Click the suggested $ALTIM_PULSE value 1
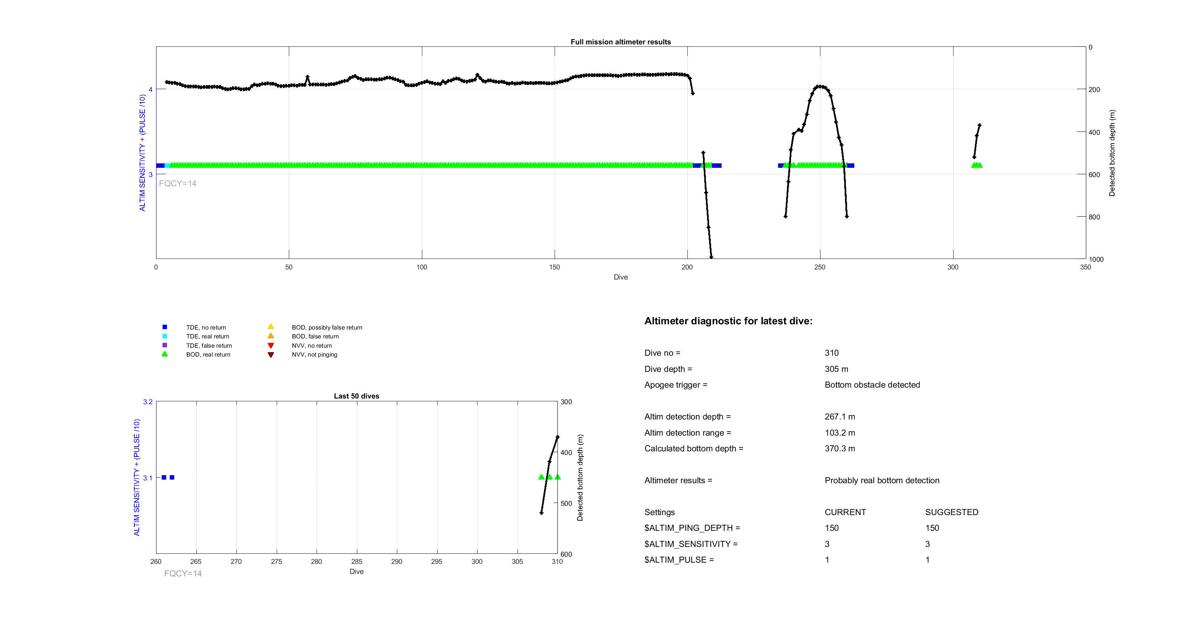The image size is (1200, 622). pos(928,561)
